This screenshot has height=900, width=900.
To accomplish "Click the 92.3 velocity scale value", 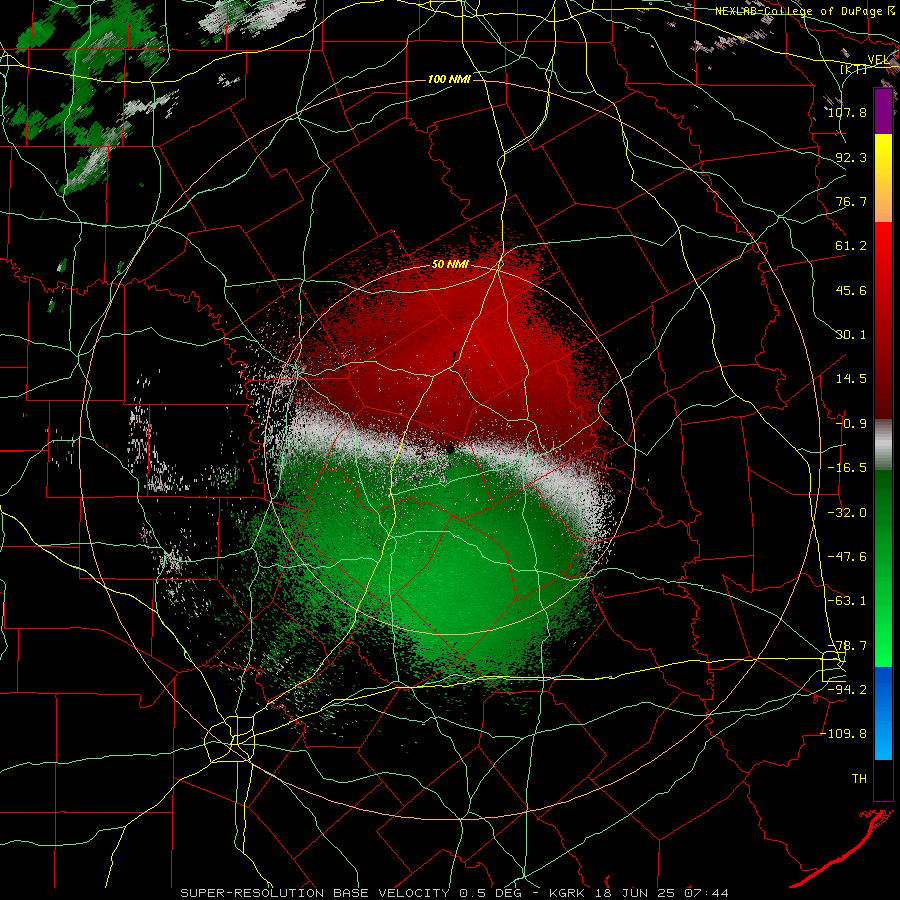I will (851, 157).
